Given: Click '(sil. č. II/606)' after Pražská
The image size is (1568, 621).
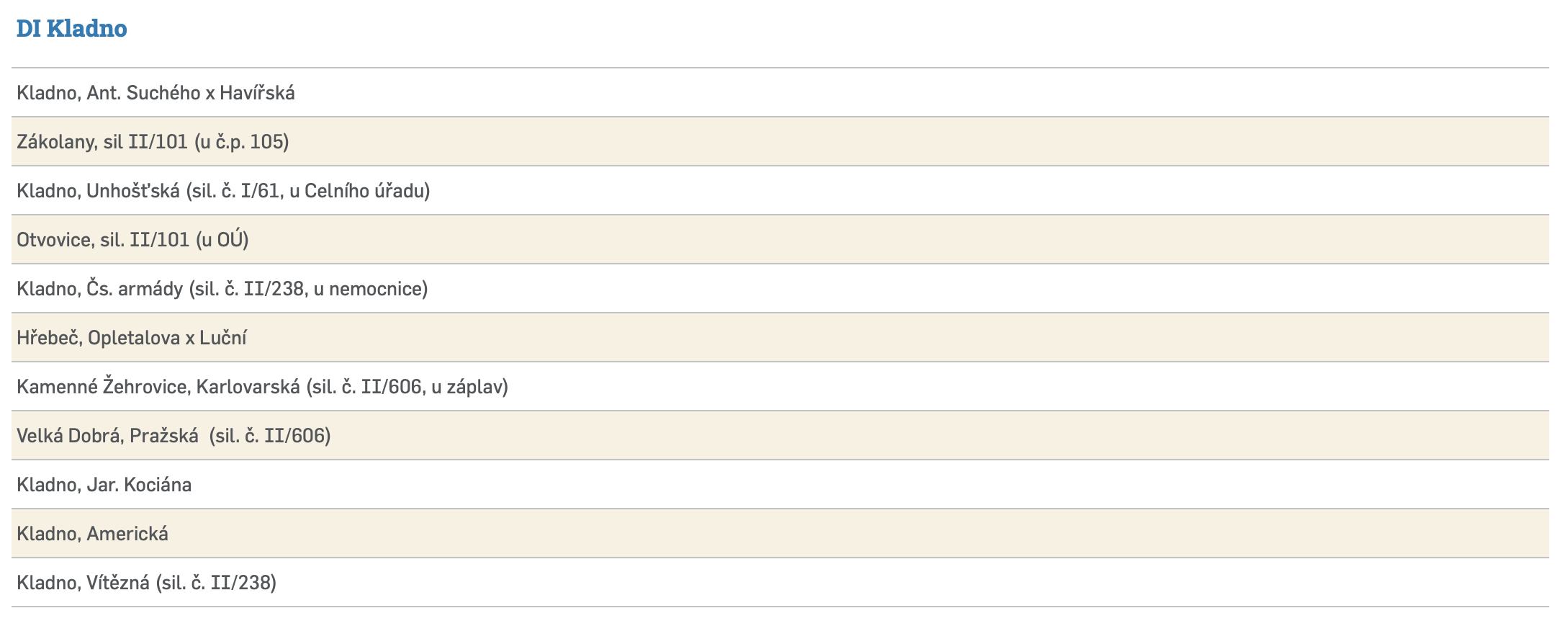Looking at the screenshot, I should (270, 436).
